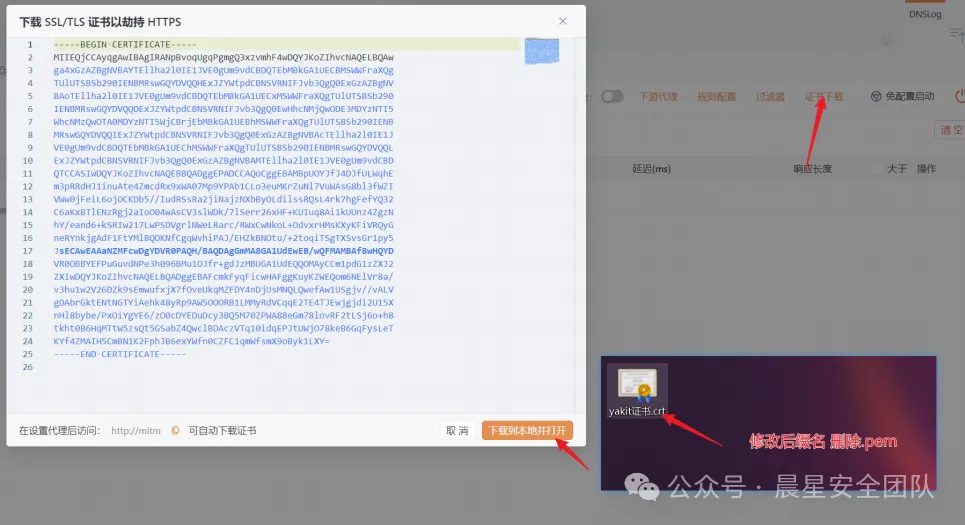Screen dimensions: 965x525
Task: Click the http://mitm address field
Action: tap(137, 431)
